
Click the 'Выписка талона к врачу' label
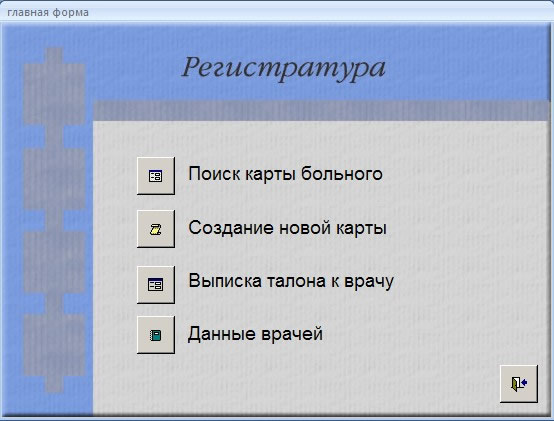[291, 281]
